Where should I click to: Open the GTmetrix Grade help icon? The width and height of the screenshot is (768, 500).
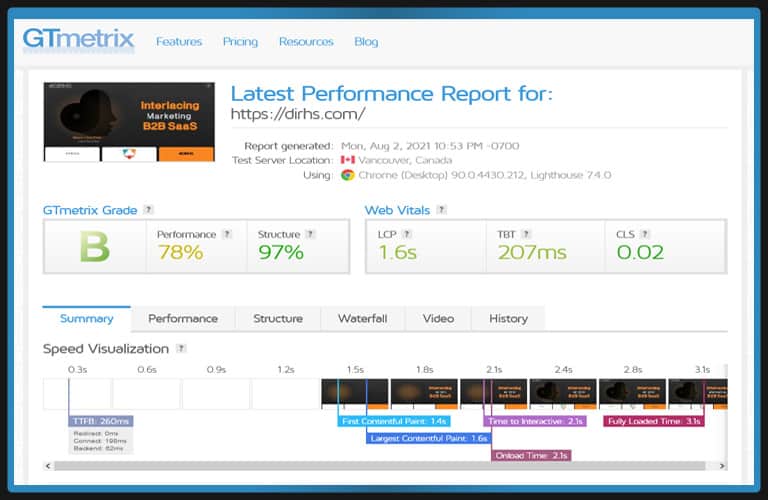point(148,210)
